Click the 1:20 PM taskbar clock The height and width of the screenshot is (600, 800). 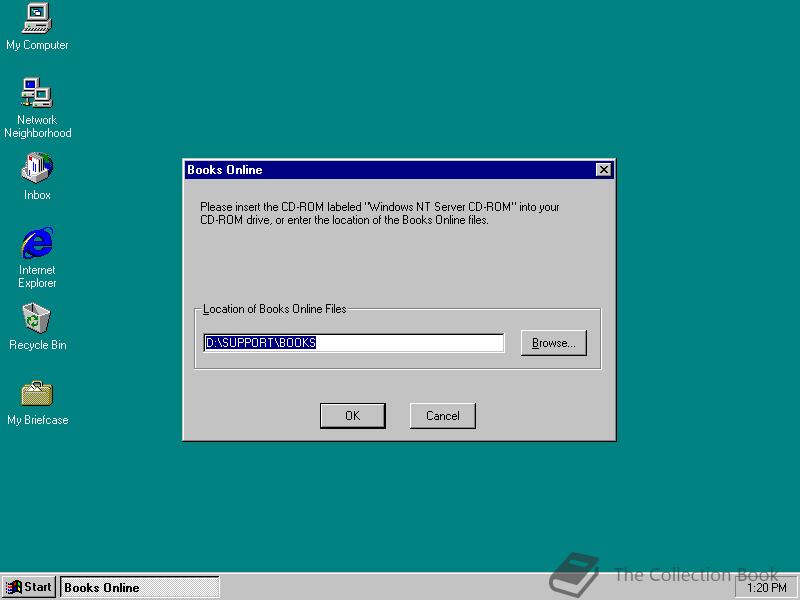(x=767, y=588)
